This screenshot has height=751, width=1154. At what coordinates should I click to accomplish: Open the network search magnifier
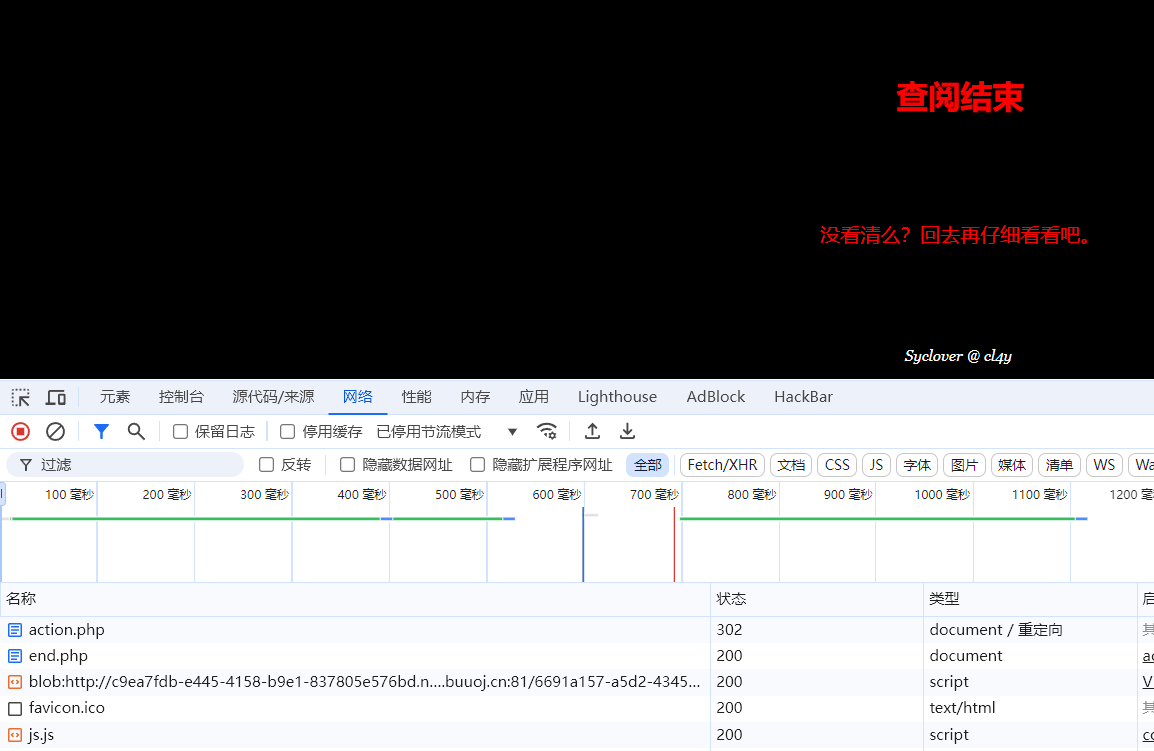coord(136,431)
